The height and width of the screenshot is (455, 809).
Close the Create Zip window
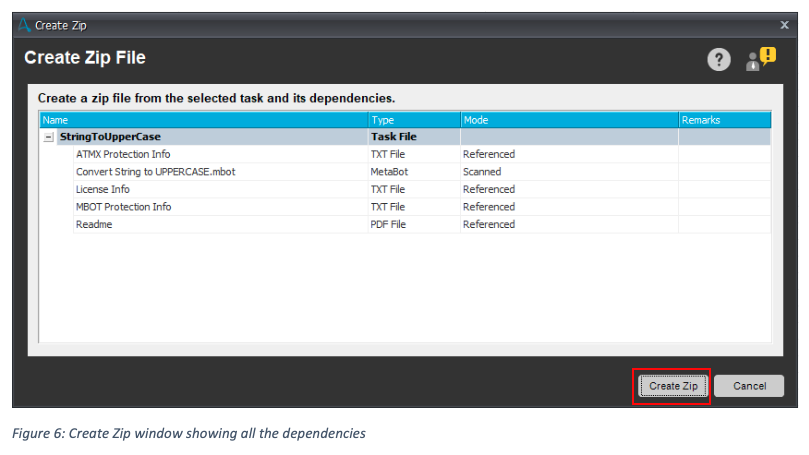[x=784, y=24]
